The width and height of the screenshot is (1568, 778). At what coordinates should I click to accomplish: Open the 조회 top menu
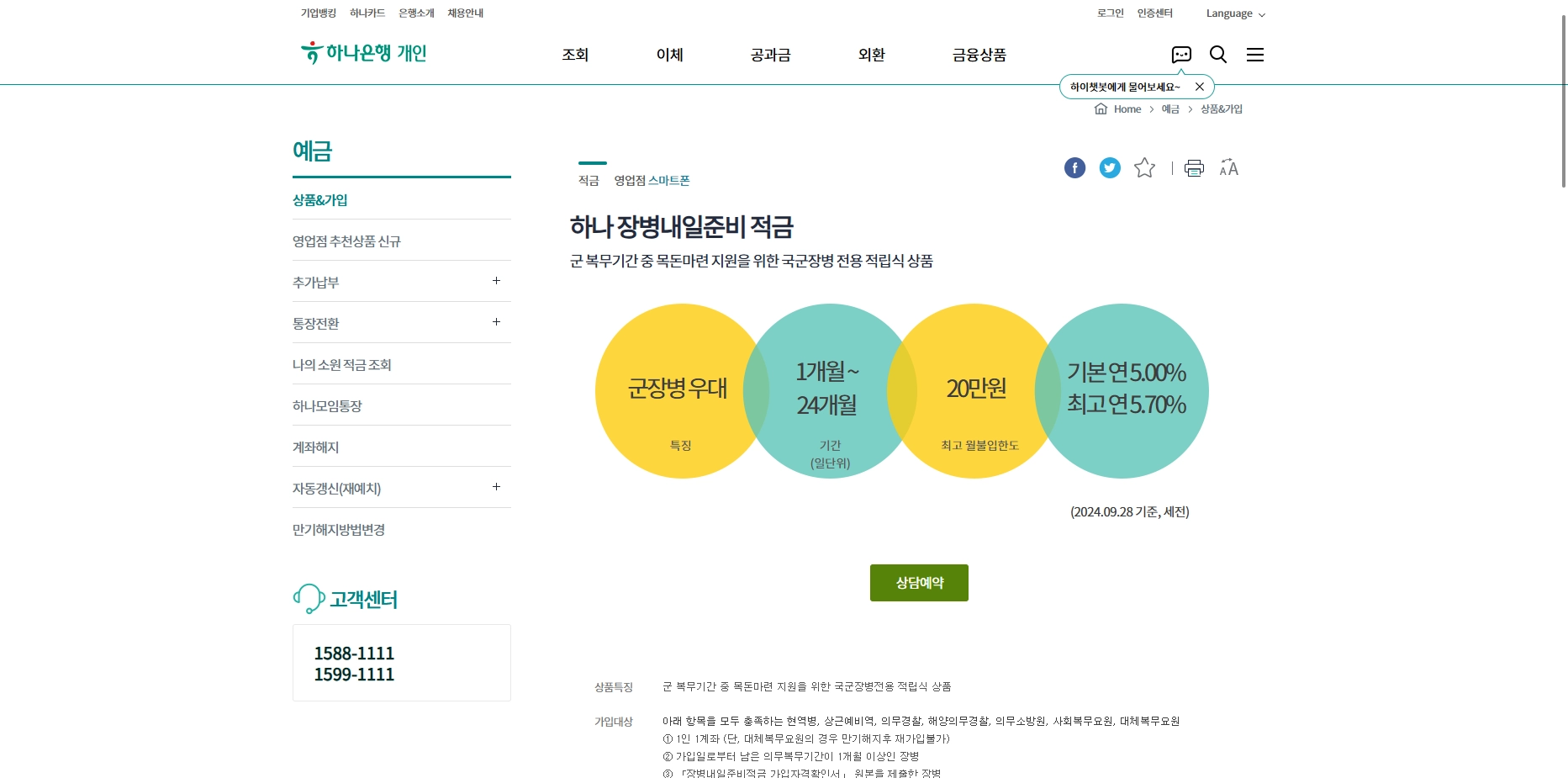(x=575, y=55)
